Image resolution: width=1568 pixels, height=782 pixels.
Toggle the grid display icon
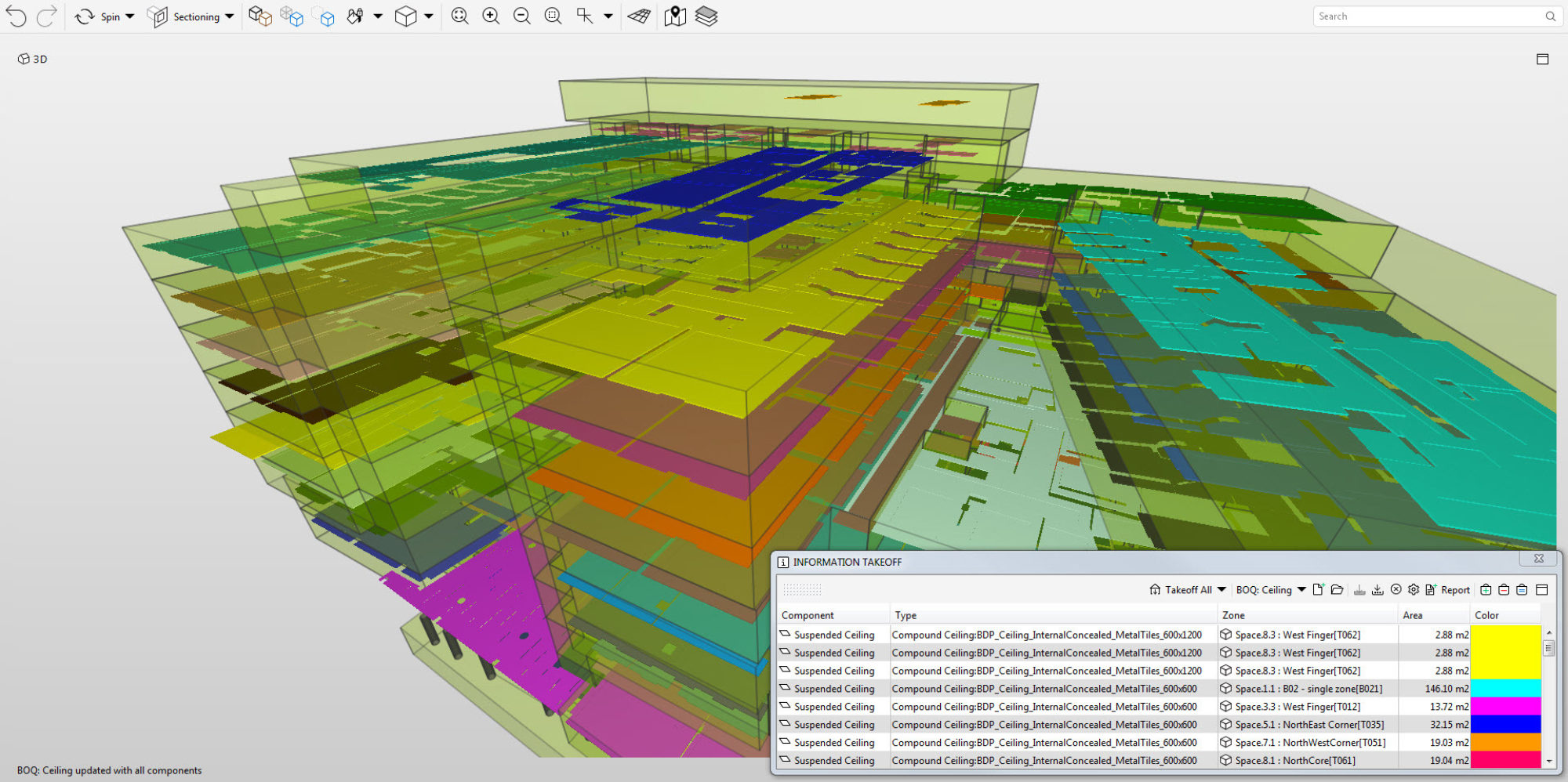tap(639, 16)
